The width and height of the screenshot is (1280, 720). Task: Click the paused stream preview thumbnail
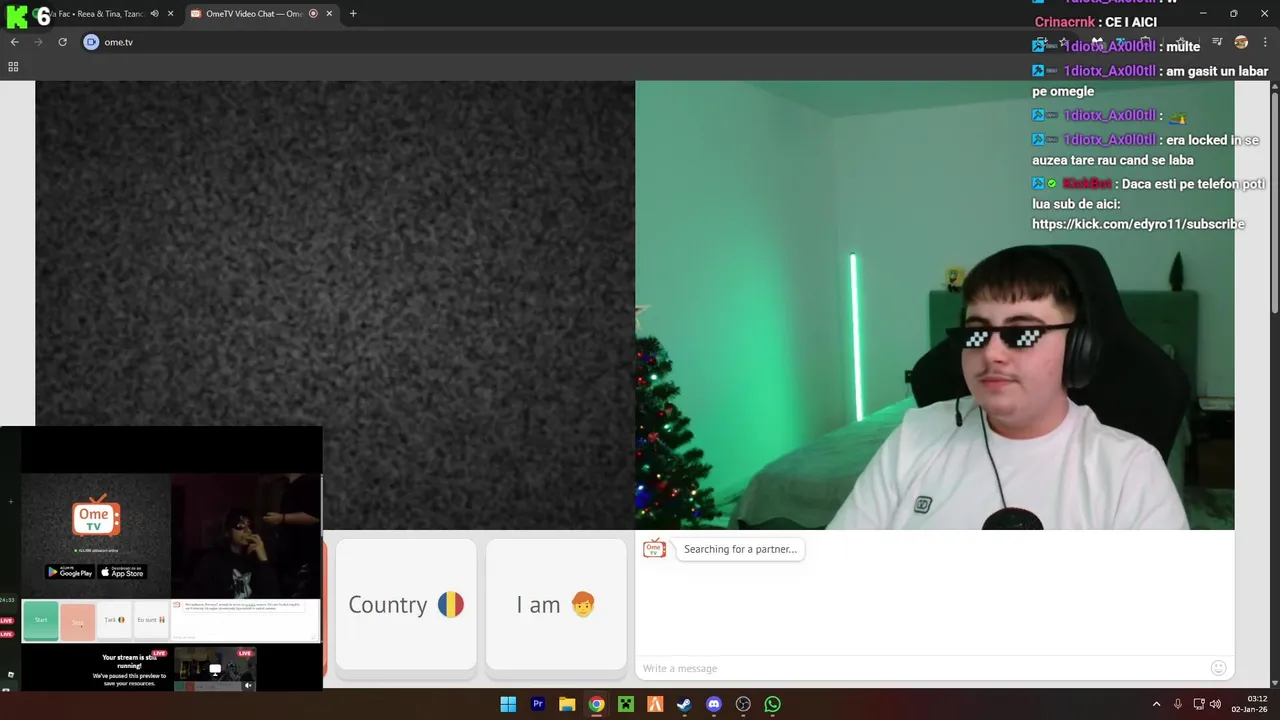pyautogui.click(x=215, y=669)
